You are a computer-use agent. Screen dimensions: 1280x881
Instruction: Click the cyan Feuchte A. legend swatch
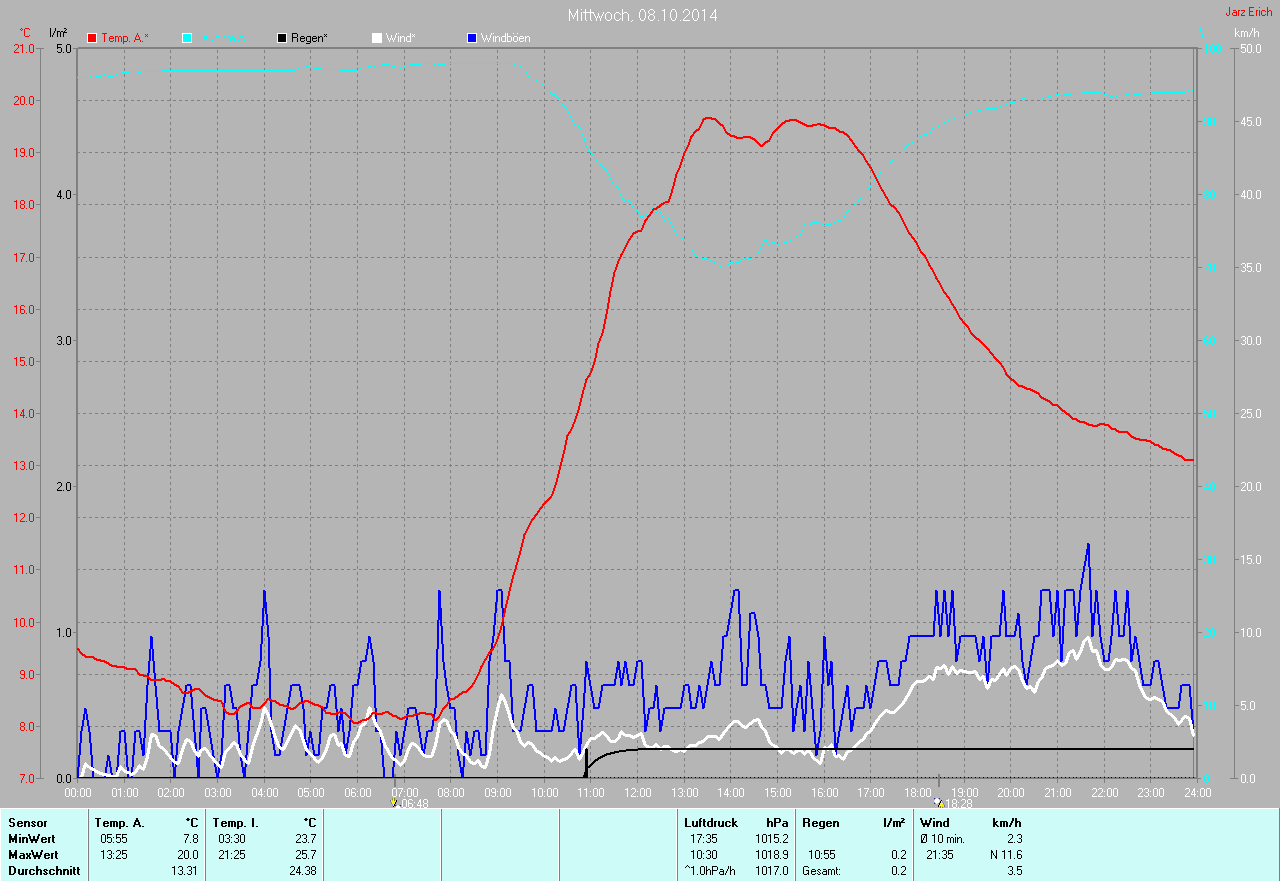coord(187,38)
